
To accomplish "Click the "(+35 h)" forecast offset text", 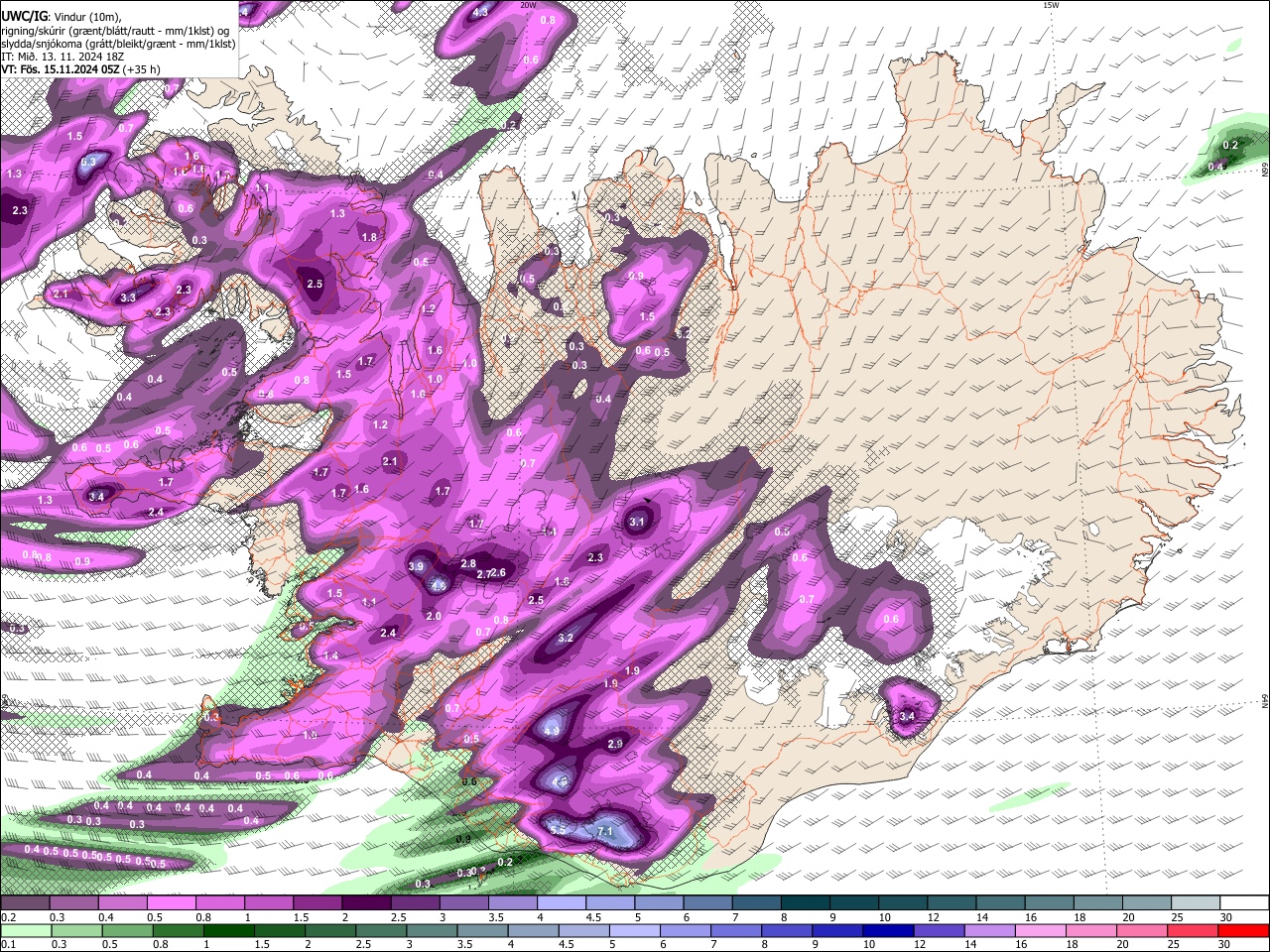I will tap(143, 69).
